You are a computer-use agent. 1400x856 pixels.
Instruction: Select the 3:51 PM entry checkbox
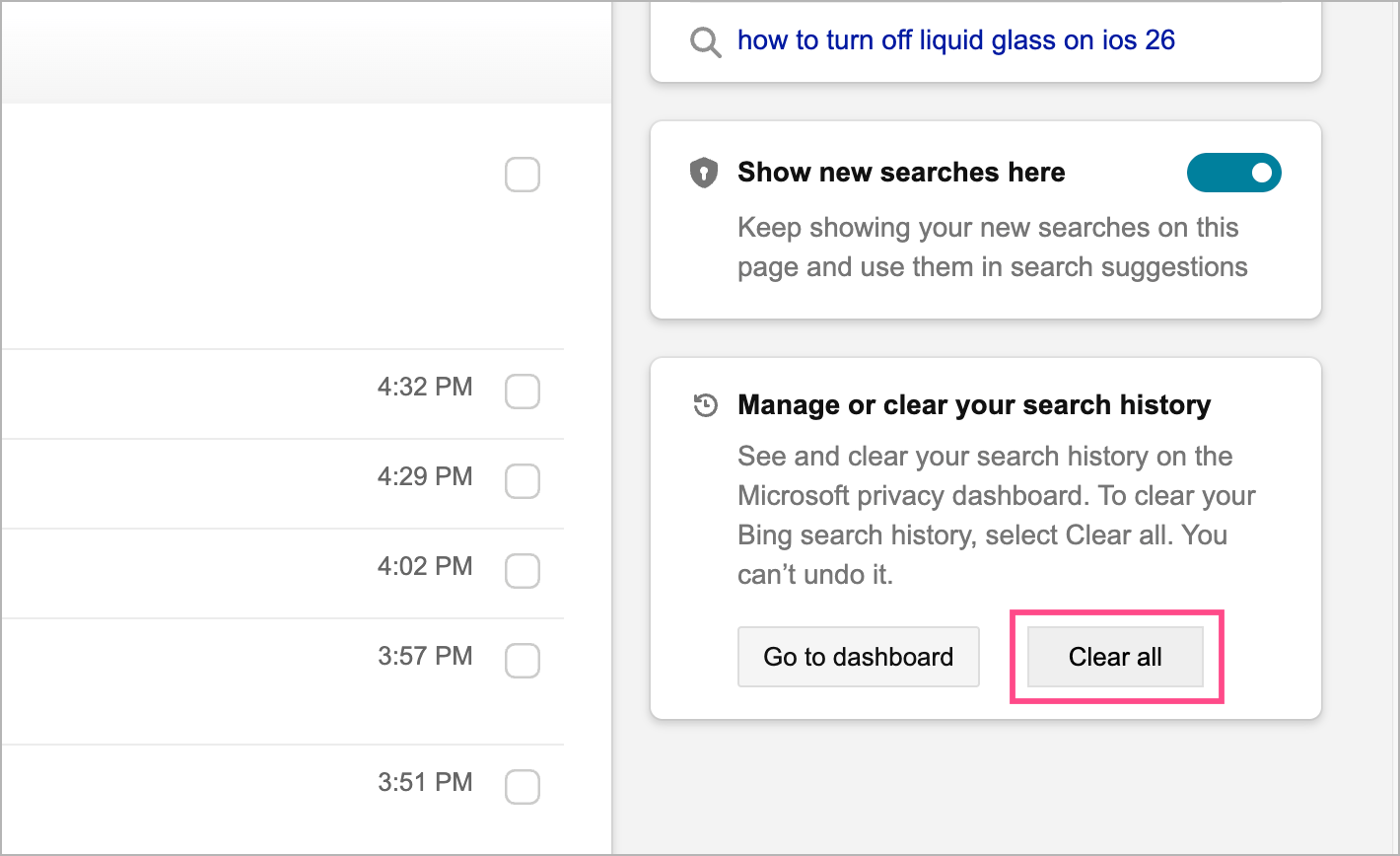523,787
